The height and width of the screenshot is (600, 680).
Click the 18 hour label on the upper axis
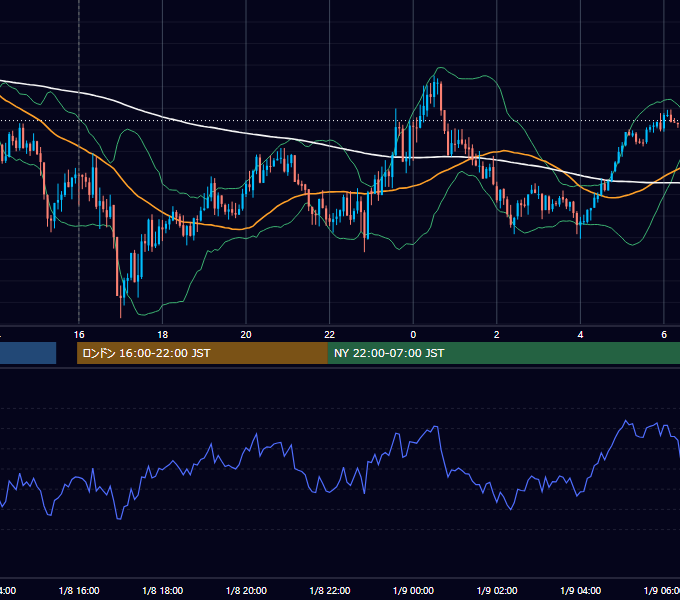click(162, 335)
